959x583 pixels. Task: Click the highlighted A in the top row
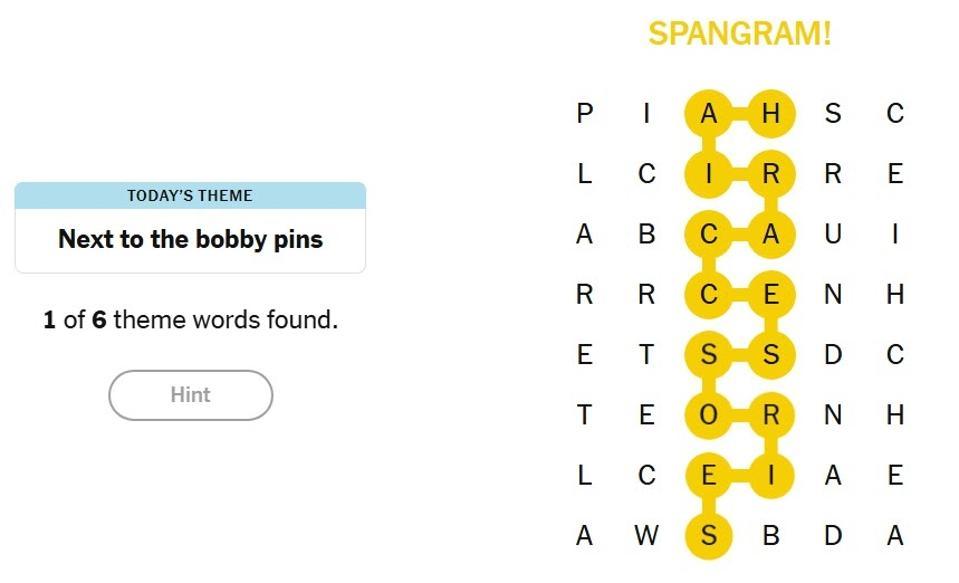709,114
